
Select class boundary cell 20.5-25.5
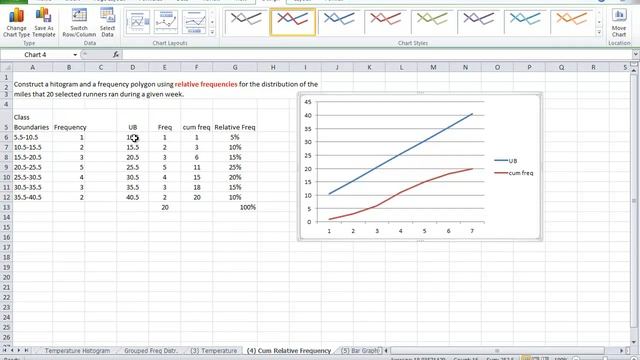click(32, 167)
